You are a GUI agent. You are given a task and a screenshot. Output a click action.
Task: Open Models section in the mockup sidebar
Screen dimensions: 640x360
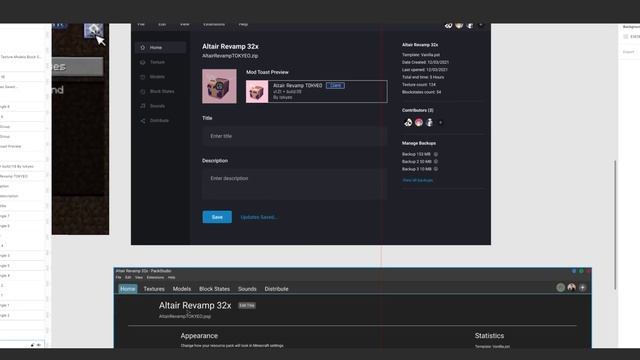coord(157,77)
